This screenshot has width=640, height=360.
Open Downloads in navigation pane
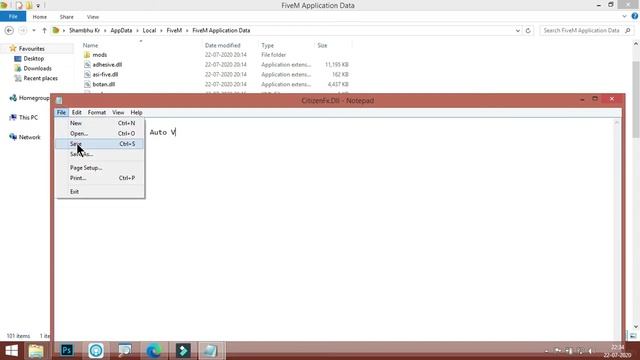tap(37, 68)
